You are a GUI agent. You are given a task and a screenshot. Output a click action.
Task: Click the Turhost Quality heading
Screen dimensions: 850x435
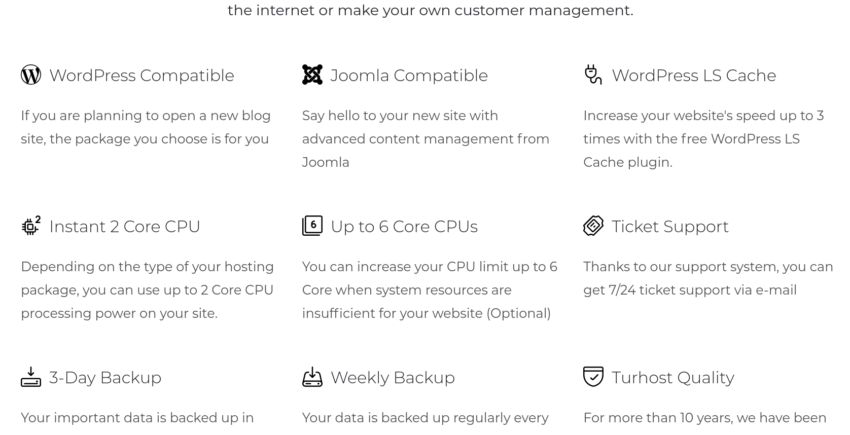[x=673, y=377]
